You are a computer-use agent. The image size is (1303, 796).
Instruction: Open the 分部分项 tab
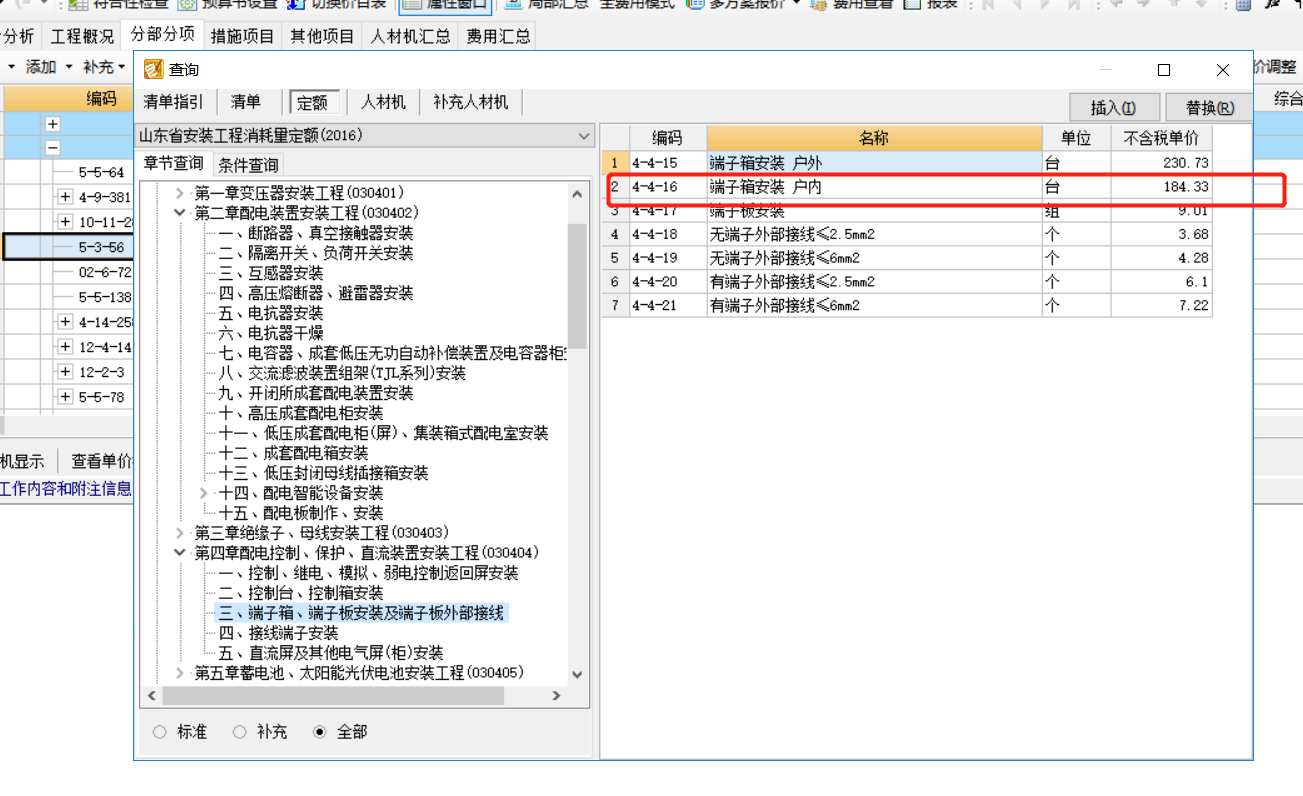163,35
